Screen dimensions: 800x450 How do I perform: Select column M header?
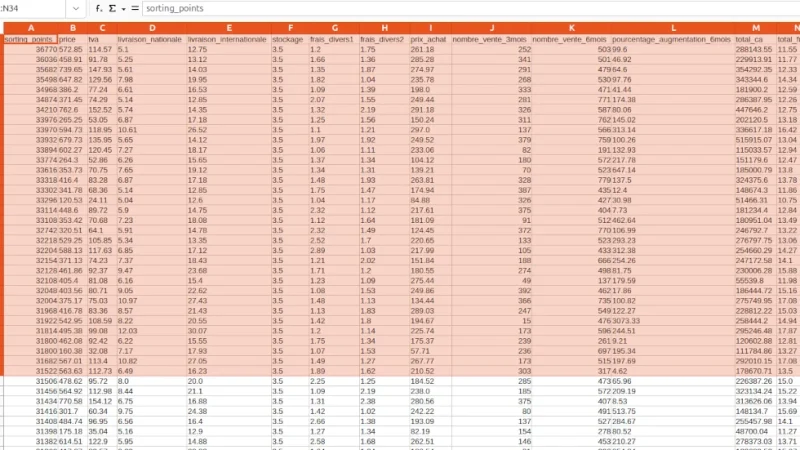tap(756, 28)
